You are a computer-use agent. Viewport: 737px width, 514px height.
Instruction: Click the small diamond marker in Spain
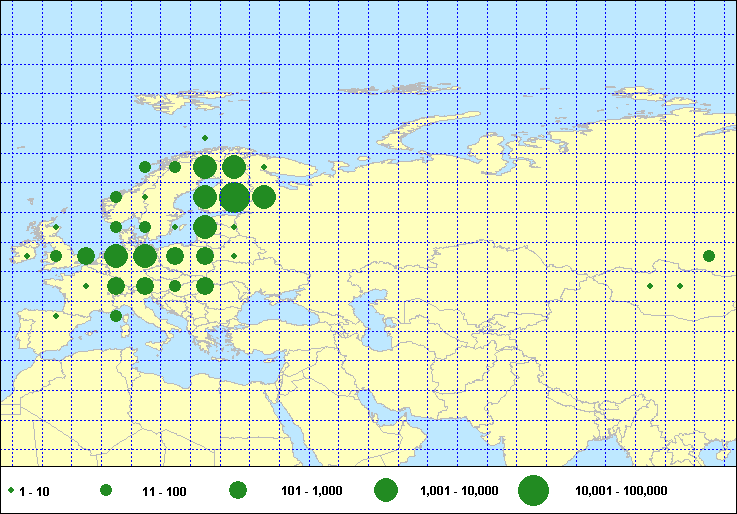[56, 316]
